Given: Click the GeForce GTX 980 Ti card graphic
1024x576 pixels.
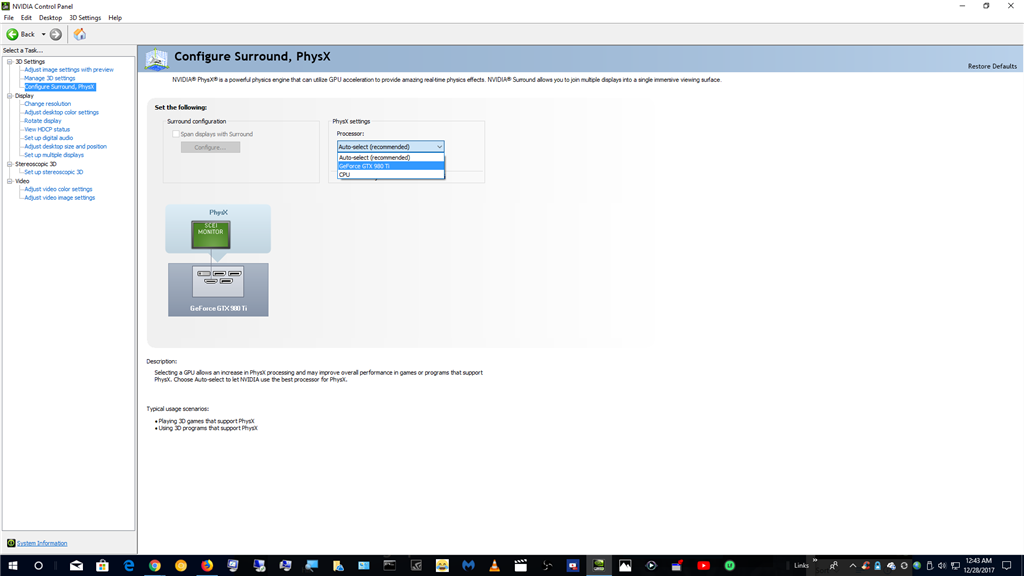Looking at the screenshot, I should (x=218, y=289).
